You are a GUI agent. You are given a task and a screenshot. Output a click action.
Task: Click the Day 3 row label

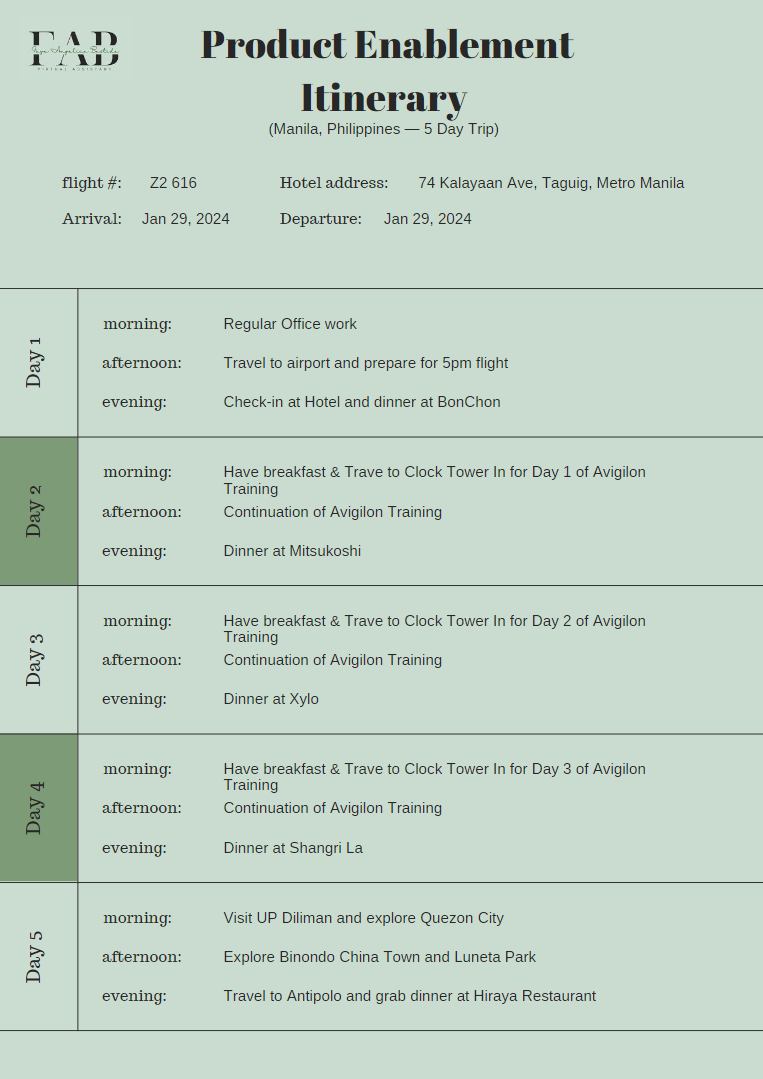pyautogui.click(x=35, y=659)
